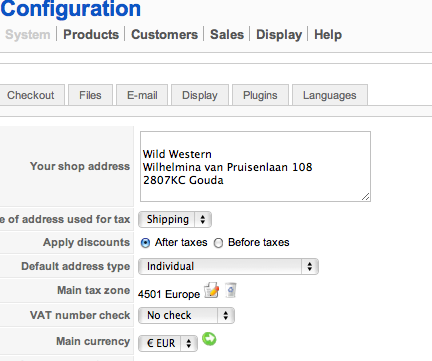Select Before taxes radio button
Screen dimensions: 432x361
click(x=218, y=243)
